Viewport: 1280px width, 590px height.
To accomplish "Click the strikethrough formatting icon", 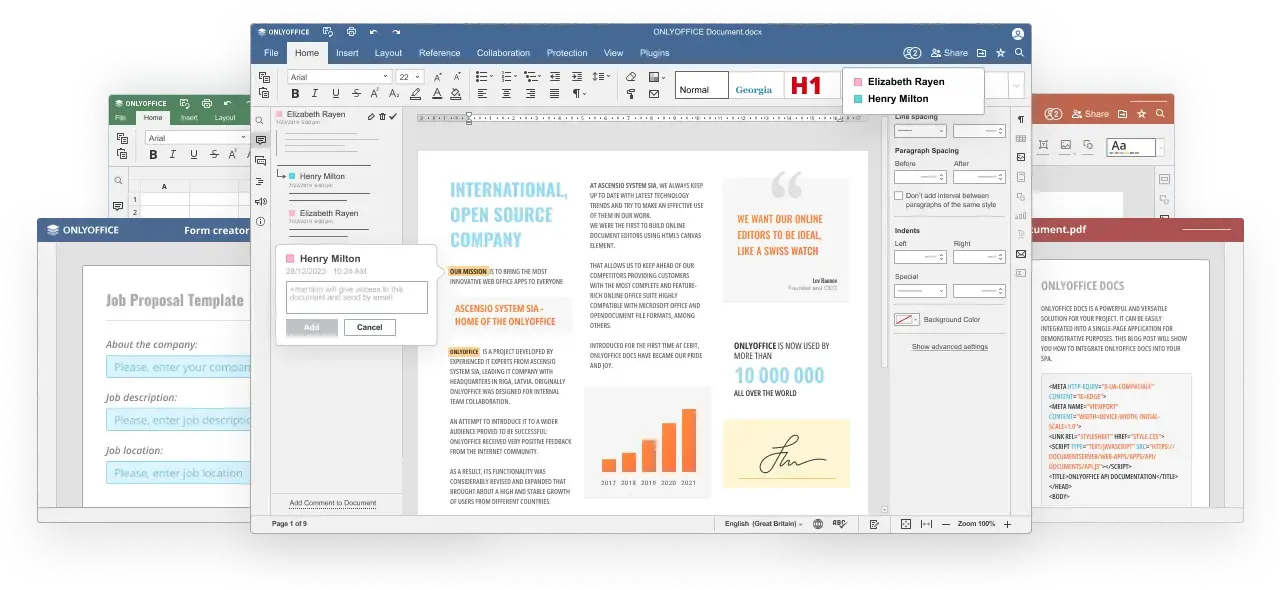I will (355, 94).
